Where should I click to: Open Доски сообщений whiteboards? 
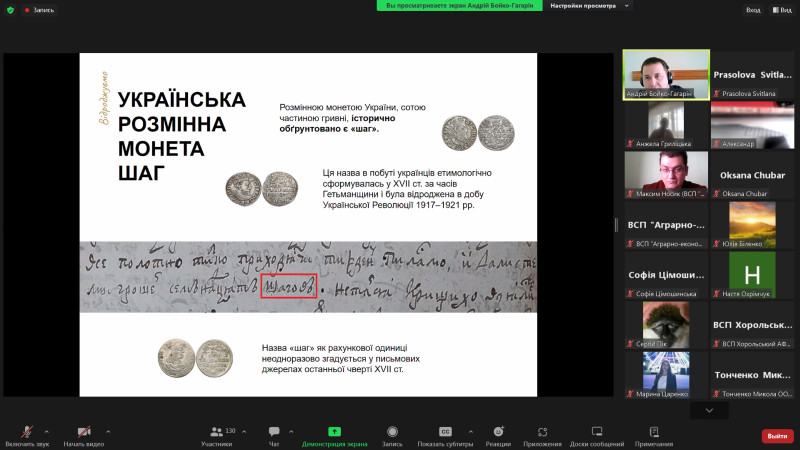pyautogui.click(x=597, y=434)
